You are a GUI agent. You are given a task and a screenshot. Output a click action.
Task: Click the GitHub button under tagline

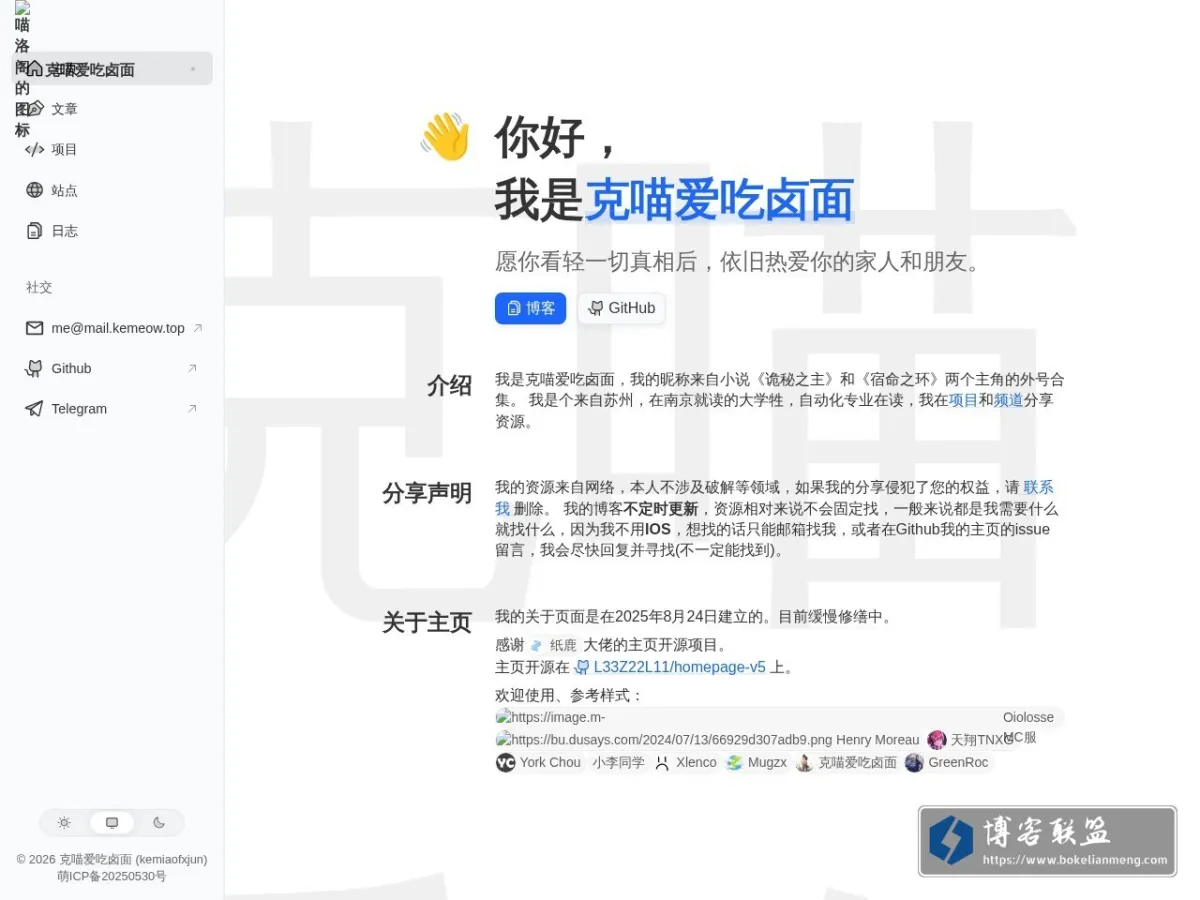coord(621,308)
